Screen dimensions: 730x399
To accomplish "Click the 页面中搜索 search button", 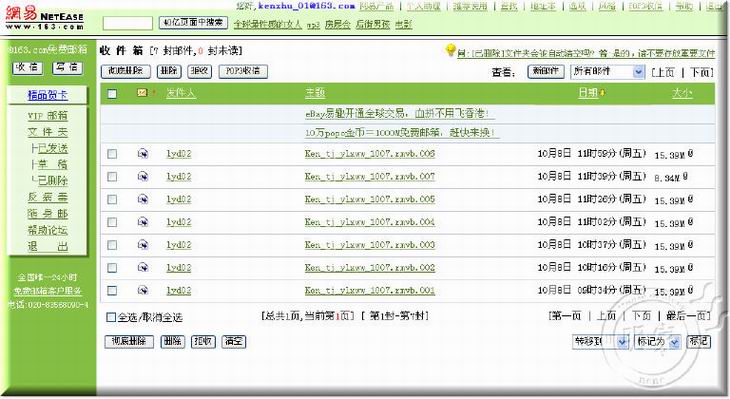I will click(x=193, y=22).
